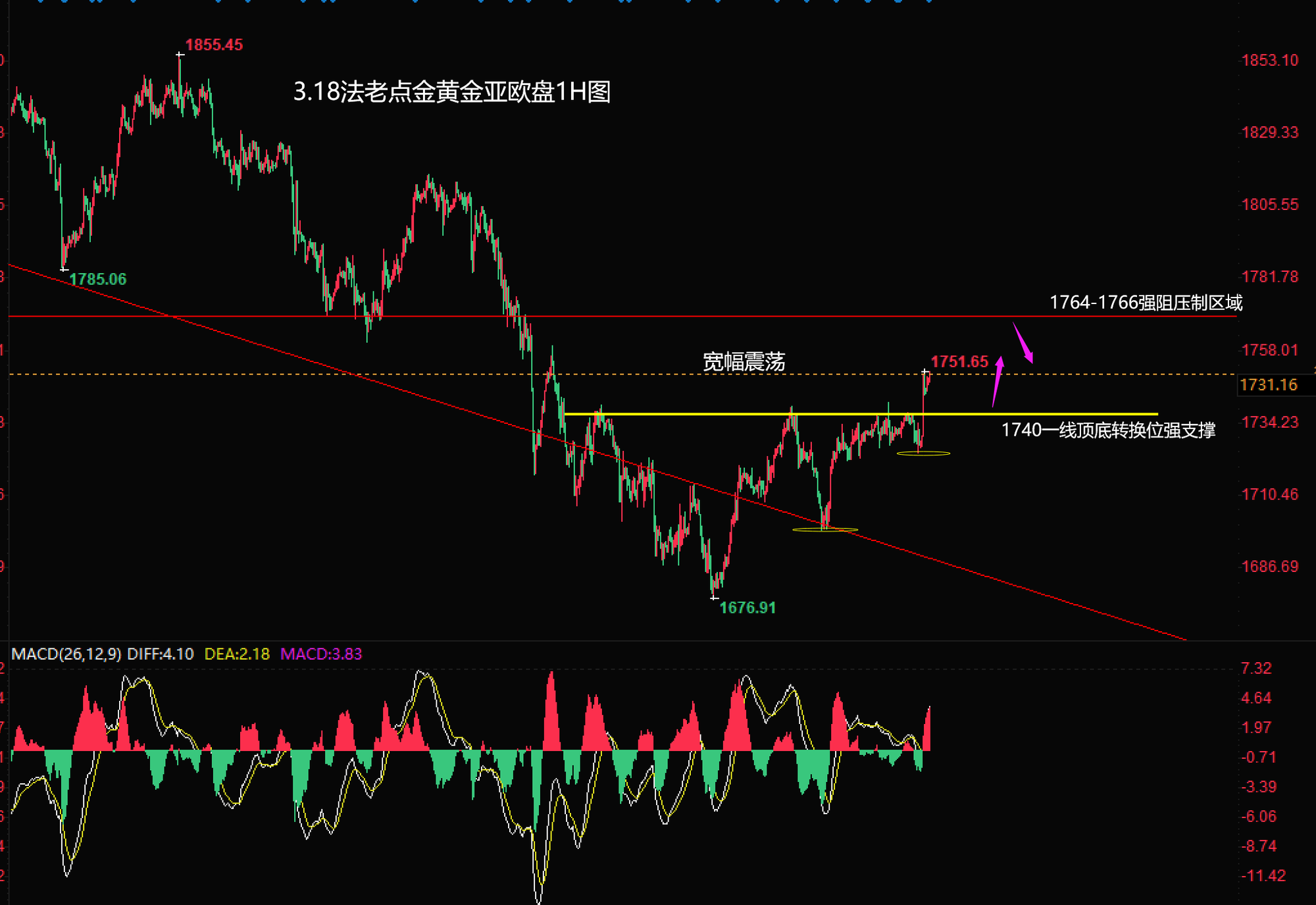Select the yellow ellipse on the red trendline
The height and width of the screenshot is (905, 1316).
click(x=825, y=529)
